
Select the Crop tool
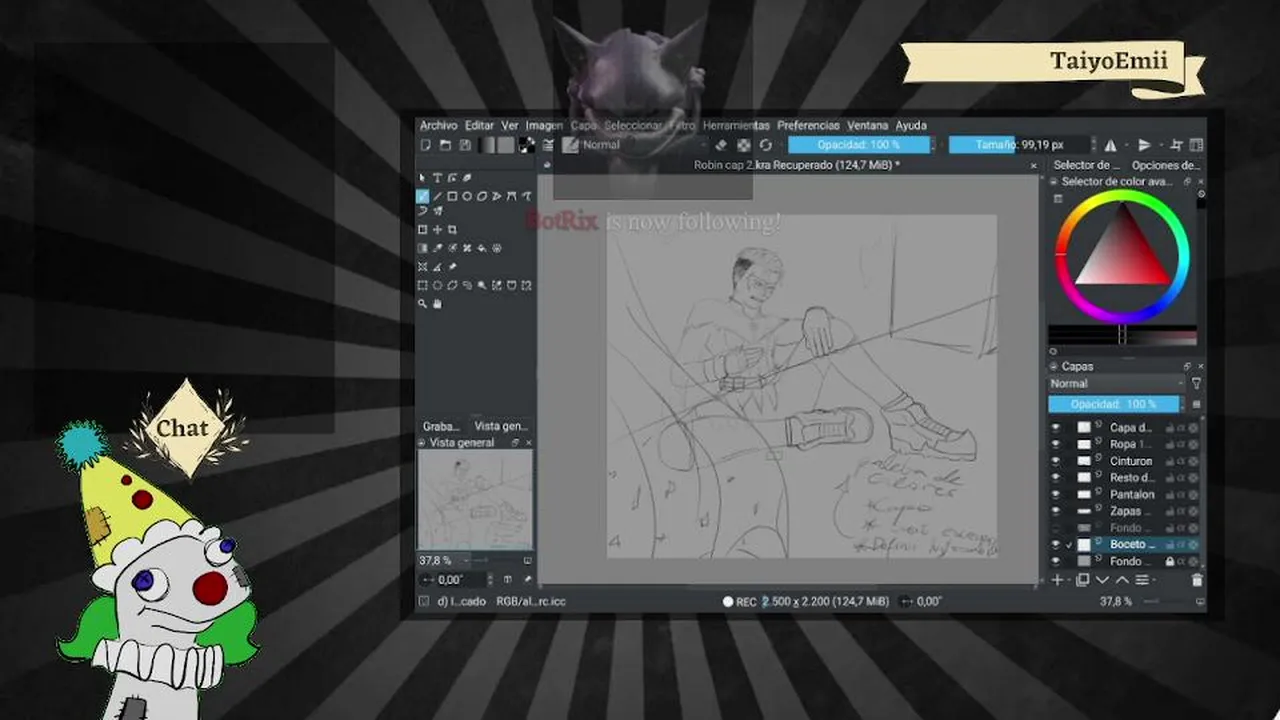452,230
